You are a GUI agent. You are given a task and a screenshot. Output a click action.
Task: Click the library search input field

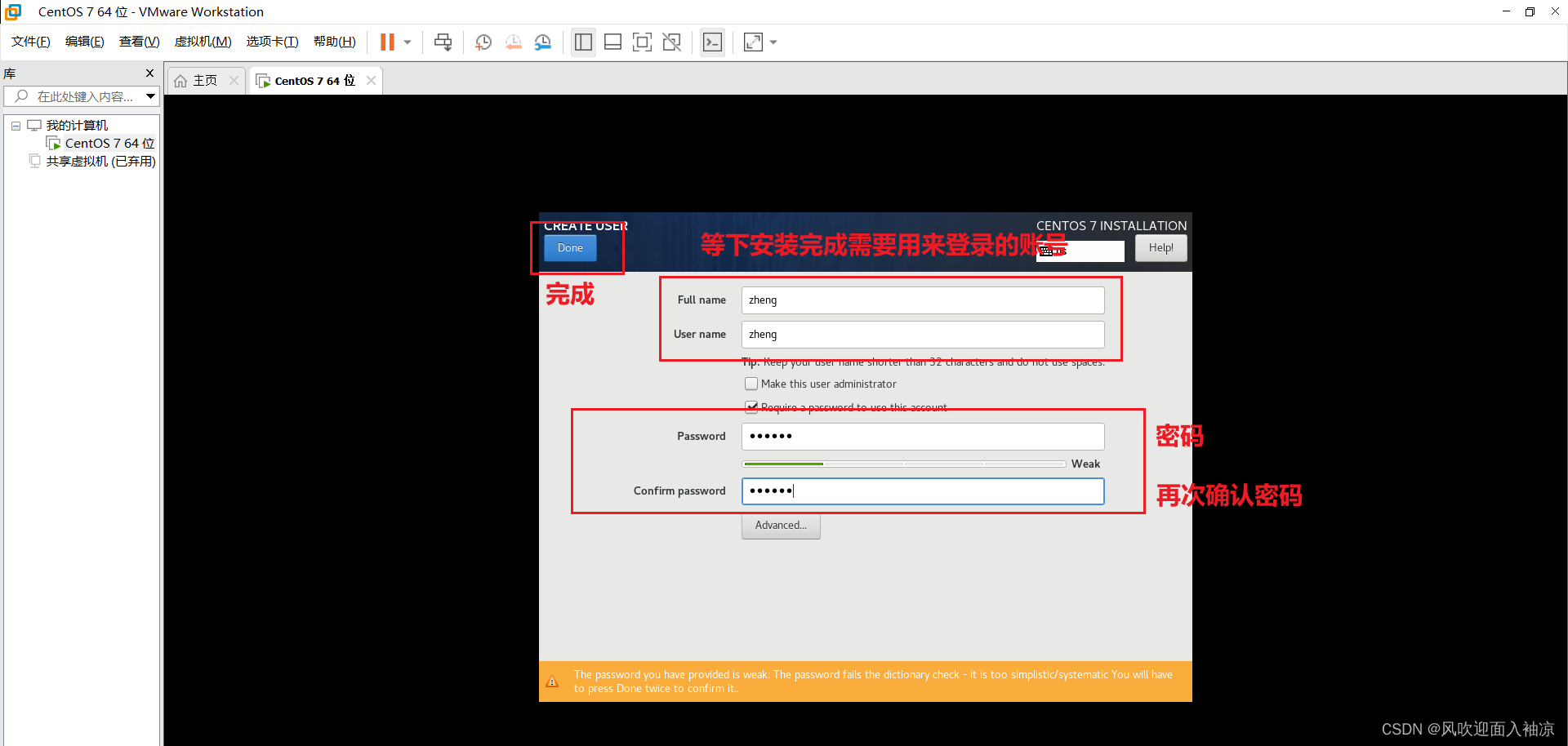[82, 96]
